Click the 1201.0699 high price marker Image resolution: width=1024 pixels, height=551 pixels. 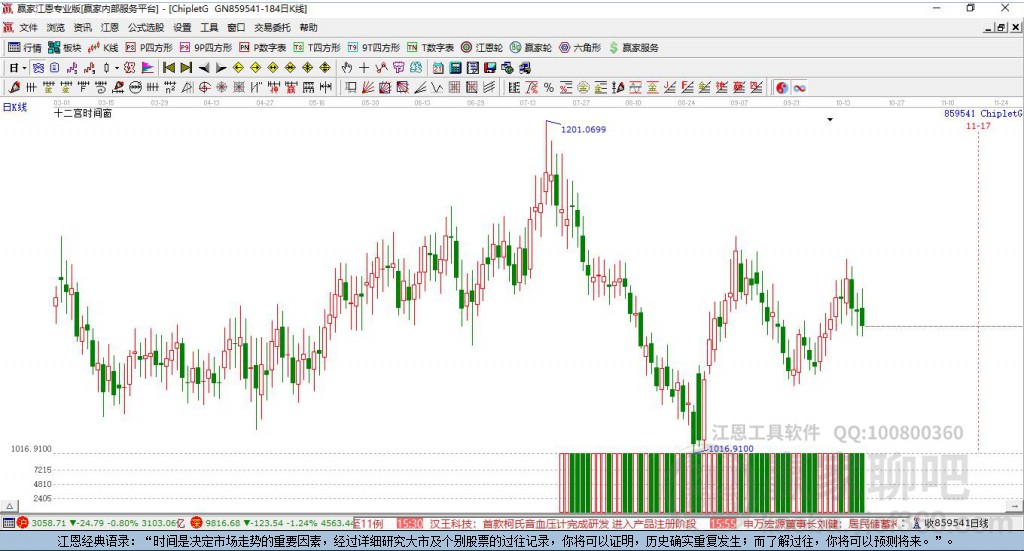tap(582, 130)
